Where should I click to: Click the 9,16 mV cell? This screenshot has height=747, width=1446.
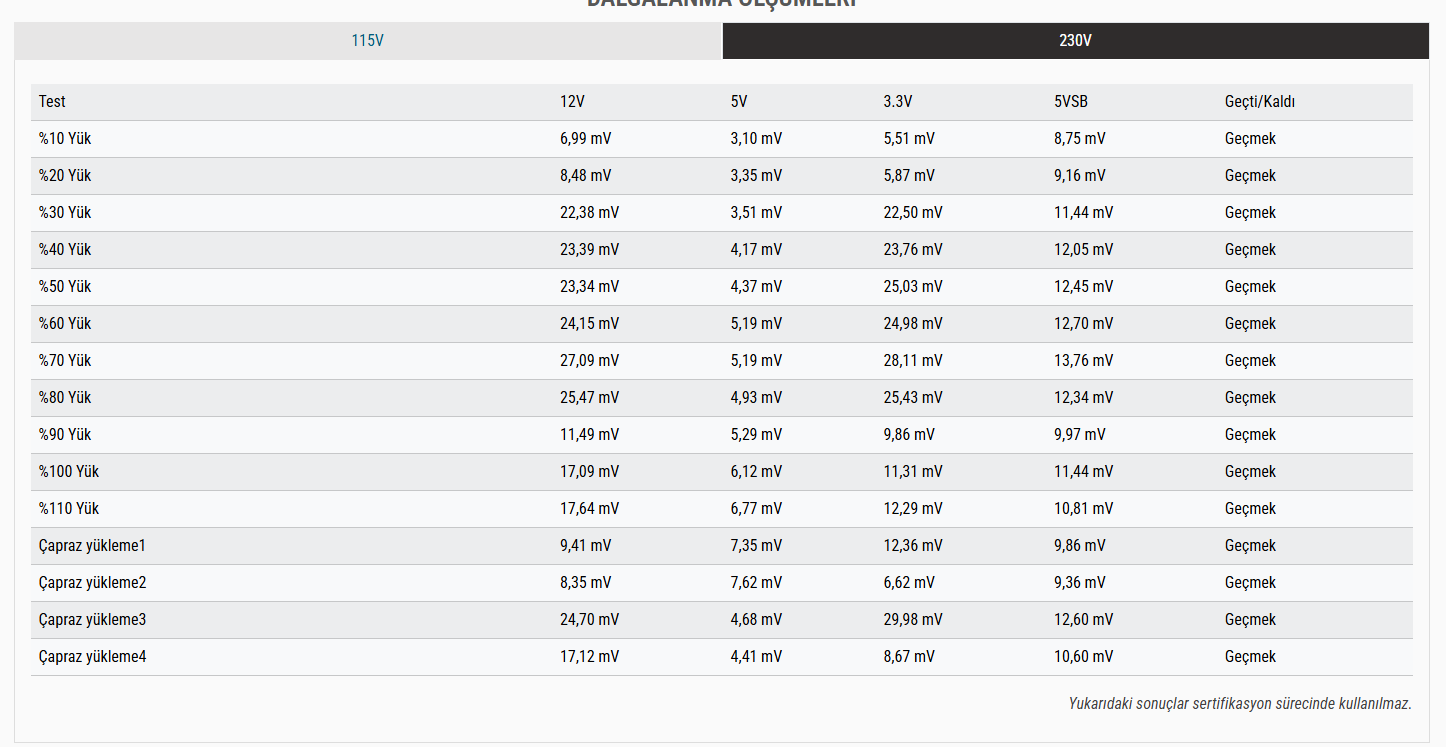click(1080, 176)
